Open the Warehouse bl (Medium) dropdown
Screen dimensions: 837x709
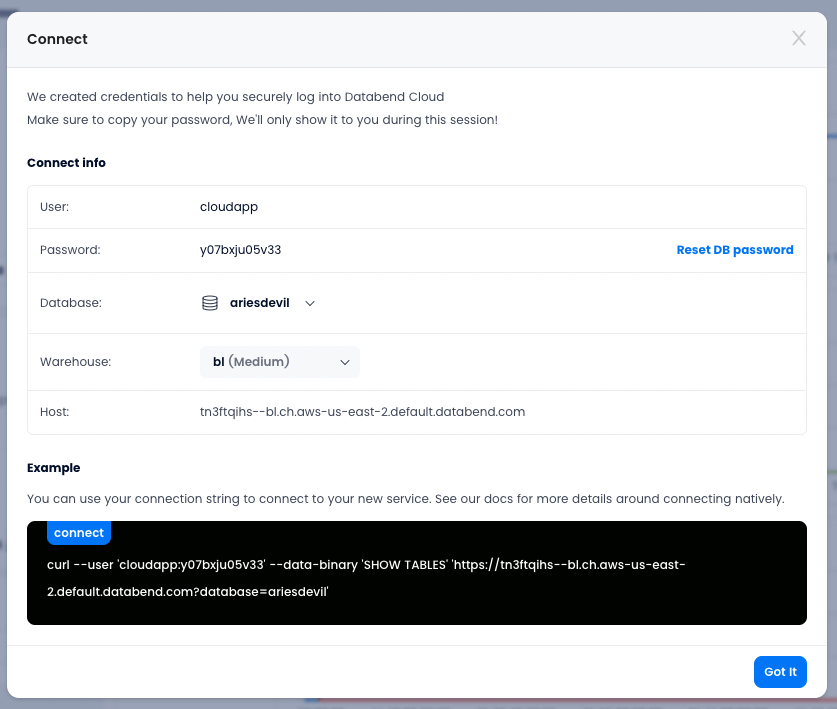(280, 362)
